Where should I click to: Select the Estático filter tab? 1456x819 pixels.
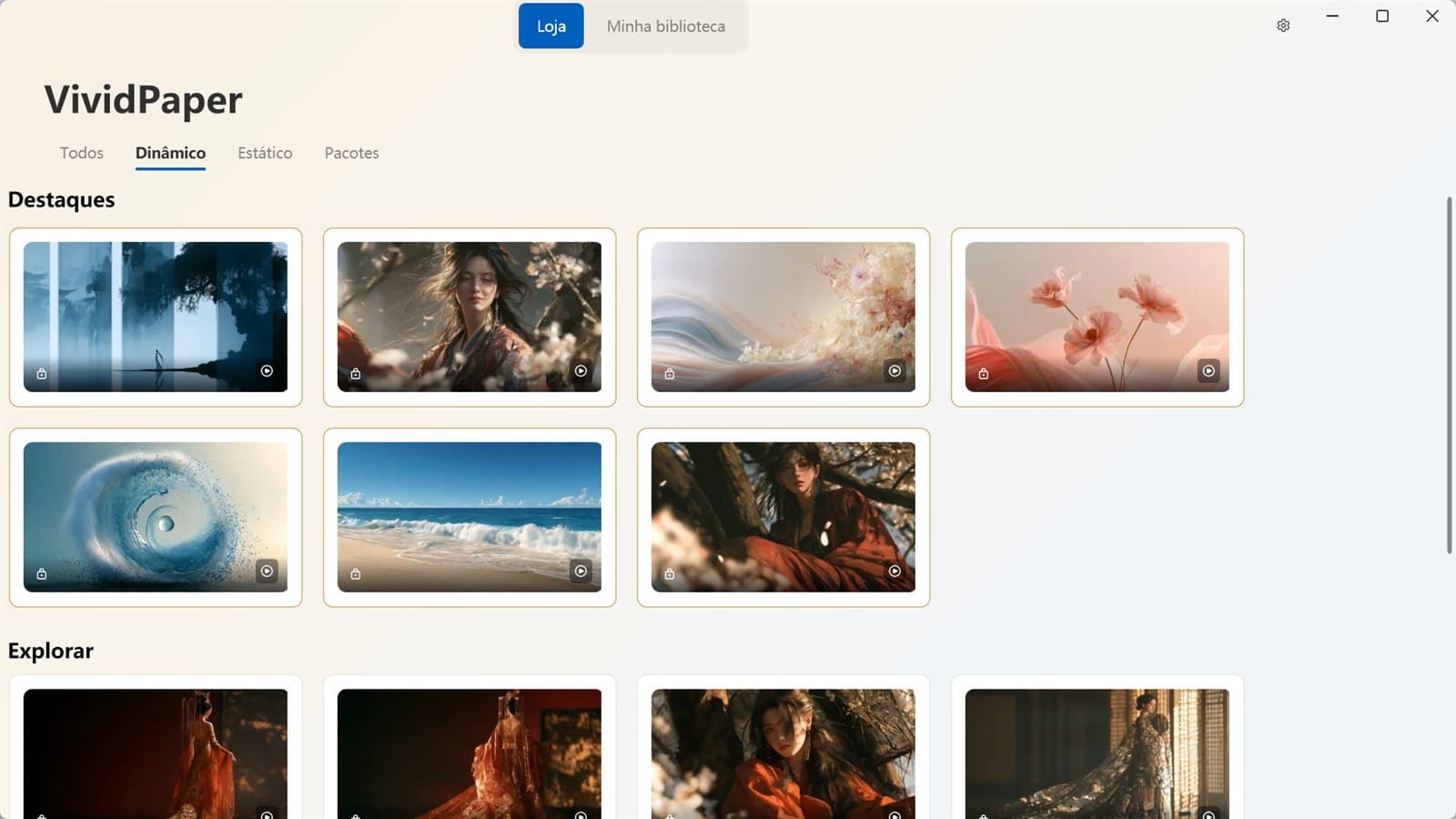pos(265,153)
